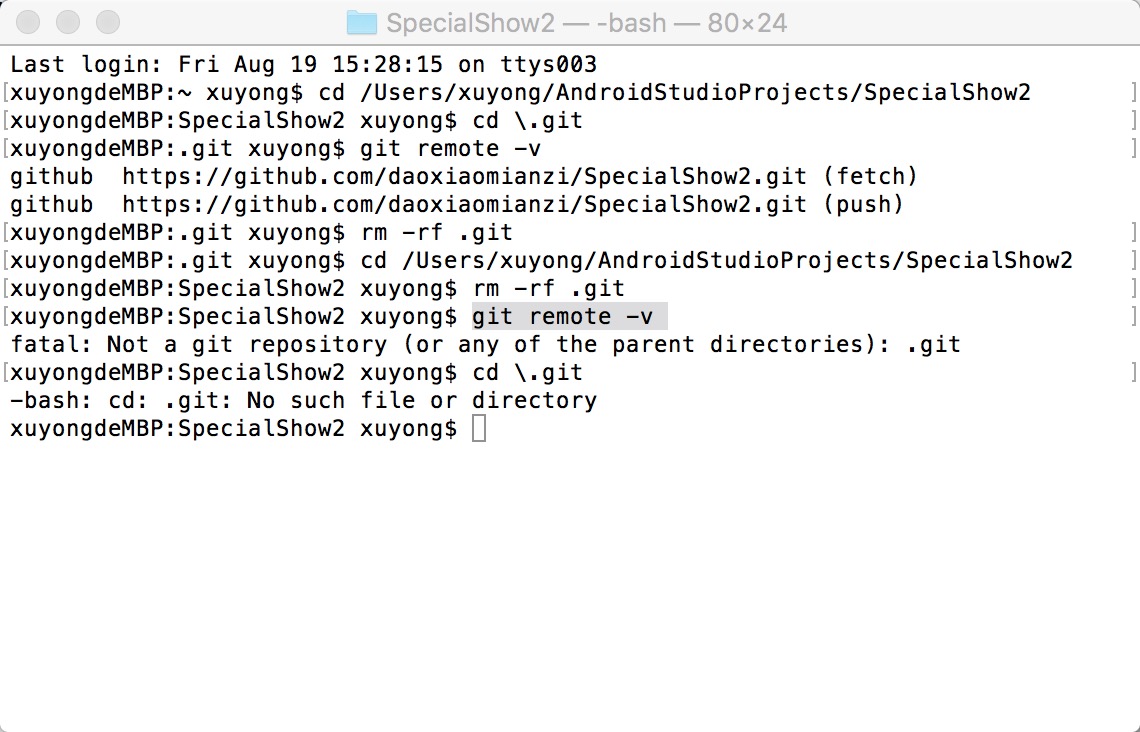
Task: Click the push URL for SpecialShow2.git
Action: click(464, 204)
